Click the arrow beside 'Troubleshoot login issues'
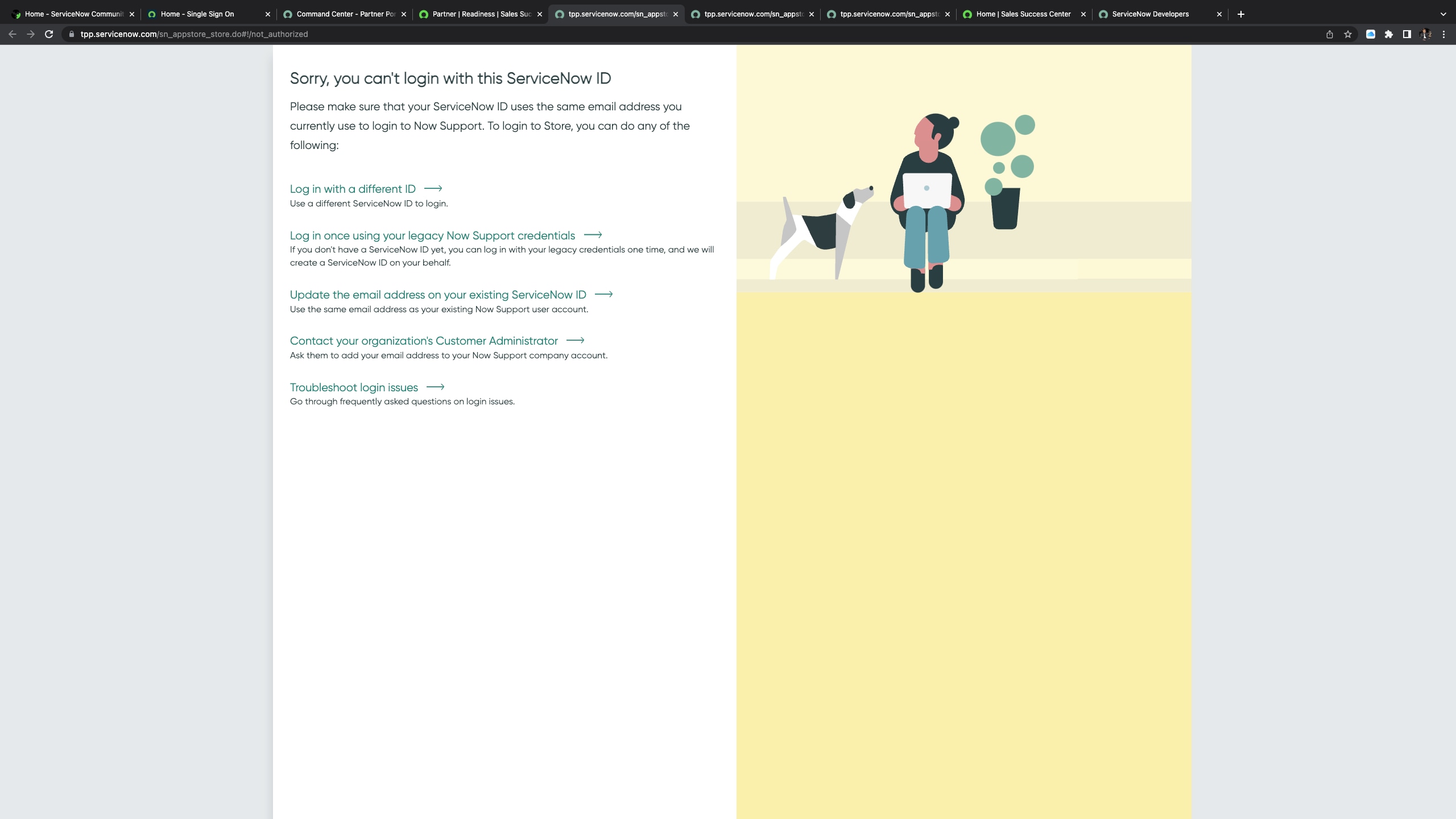 436,387
